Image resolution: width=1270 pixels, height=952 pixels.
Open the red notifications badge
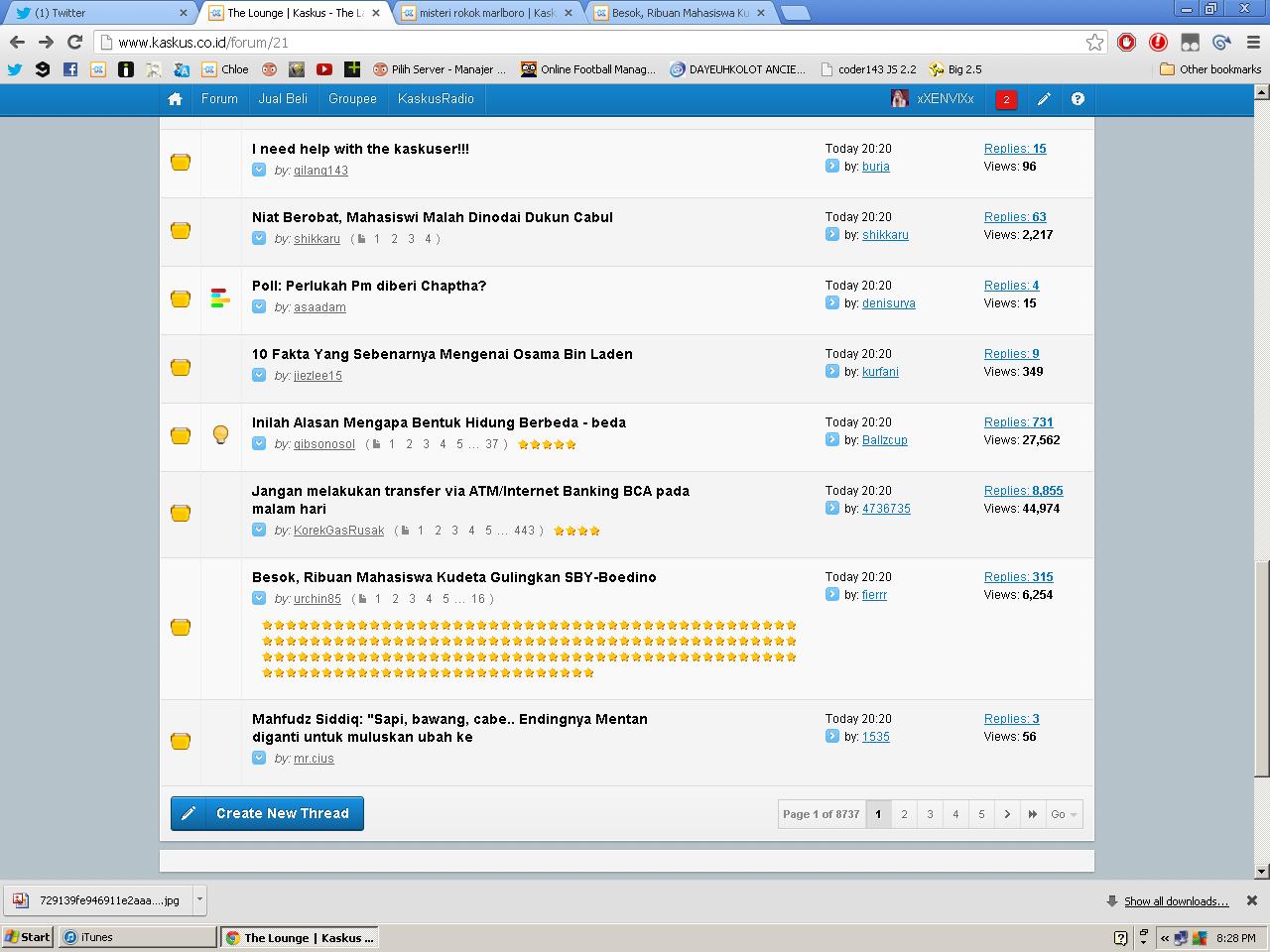coord(1006,99)
